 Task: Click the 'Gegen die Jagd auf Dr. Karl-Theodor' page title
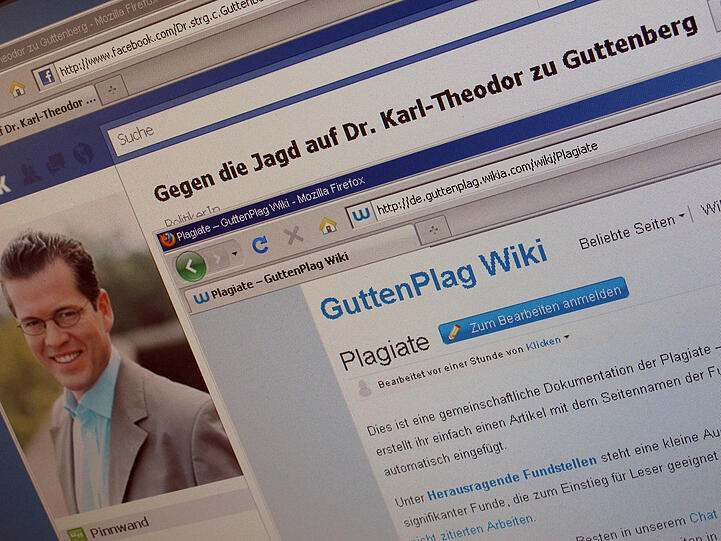point(425,108)
